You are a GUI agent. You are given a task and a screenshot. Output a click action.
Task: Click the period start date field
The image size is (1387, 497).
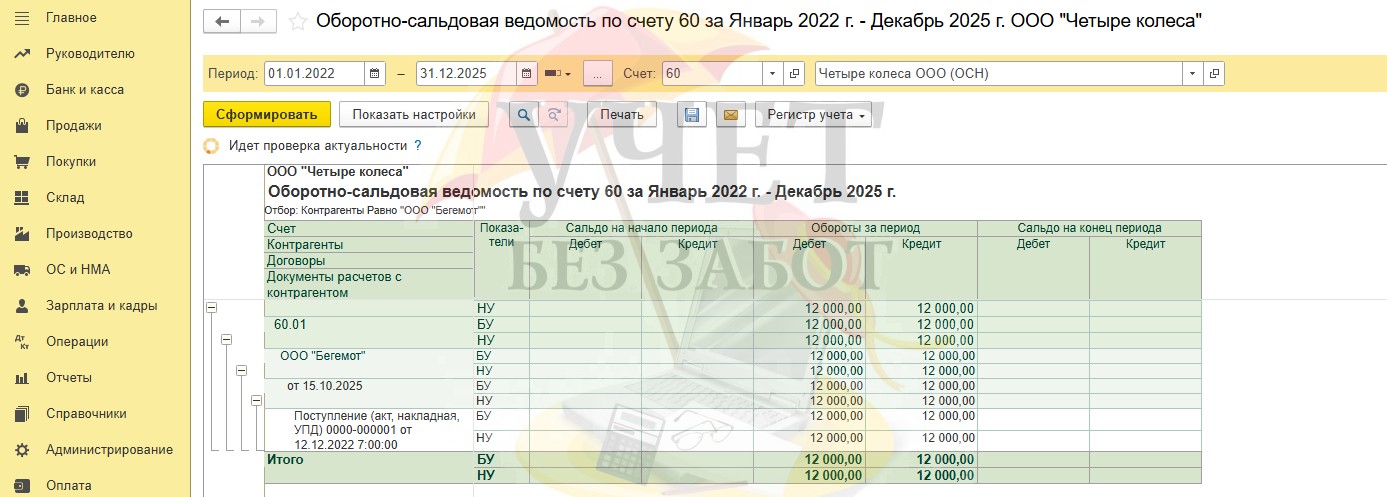[314, 73]
